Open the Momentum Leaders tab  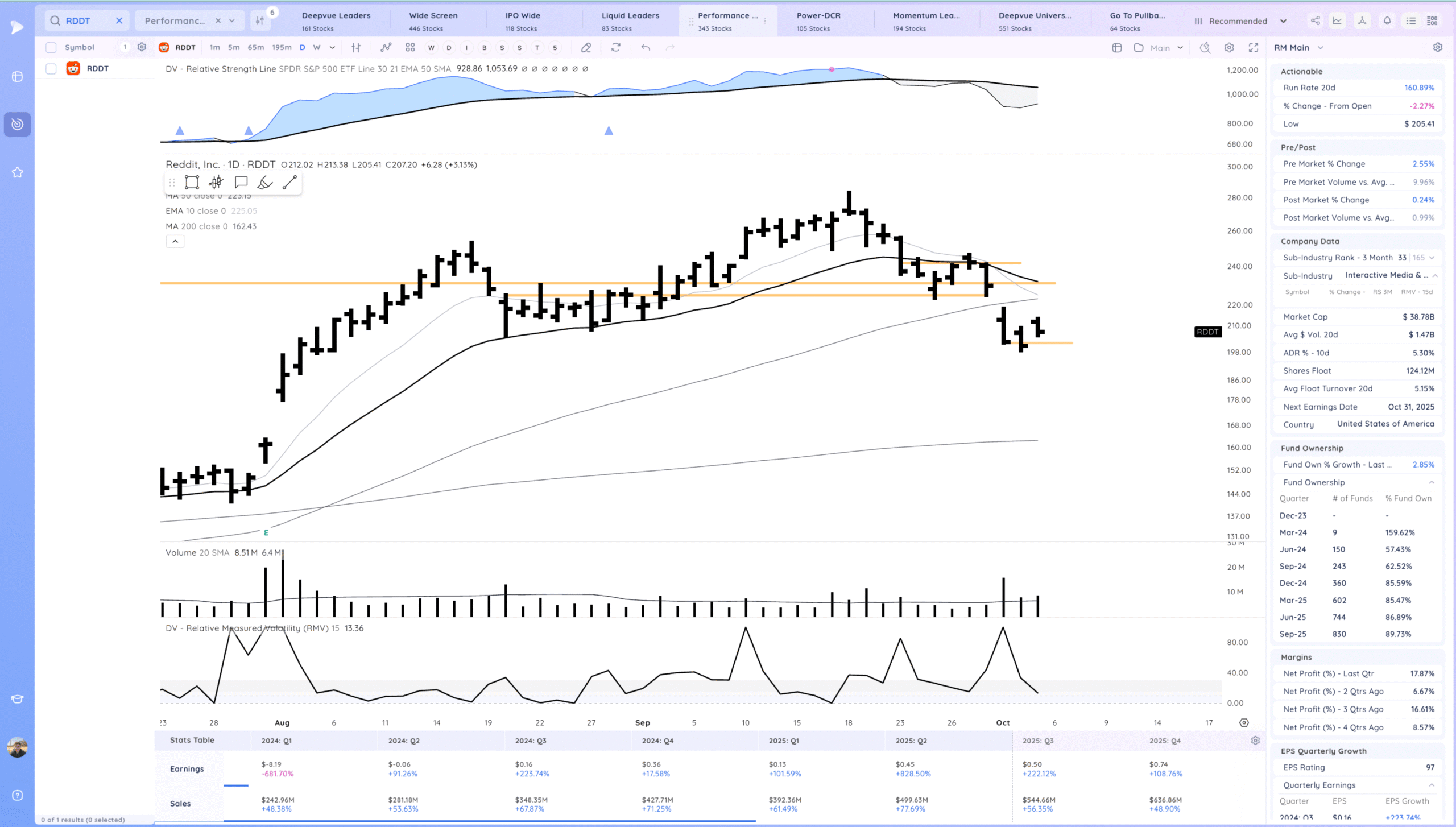pyautogui.click(x=926, y=21)
